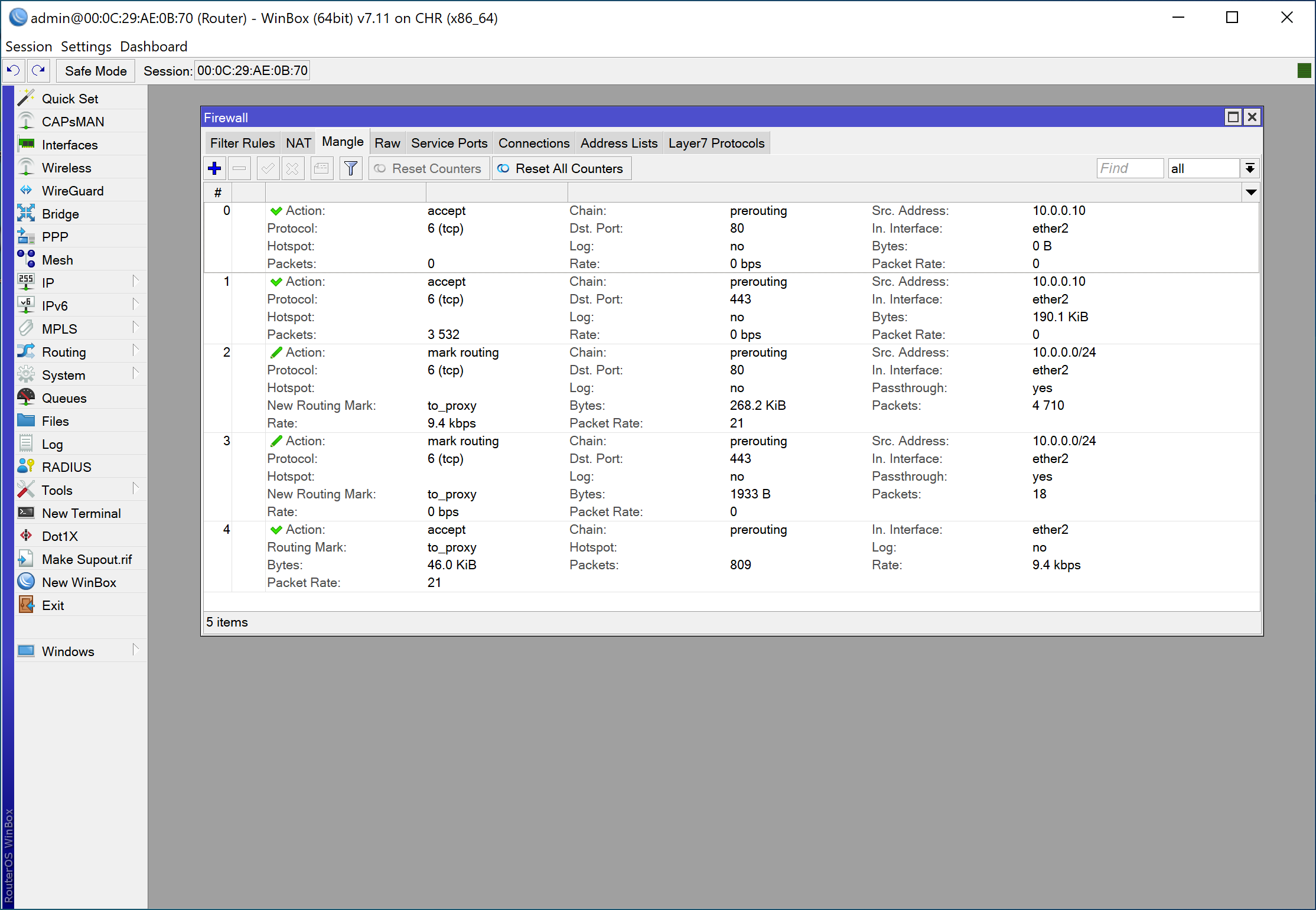Click the paste rule icon in toolbar
Image resolution: width=1316 pixels, height=910 pixels.
(320, 168)
